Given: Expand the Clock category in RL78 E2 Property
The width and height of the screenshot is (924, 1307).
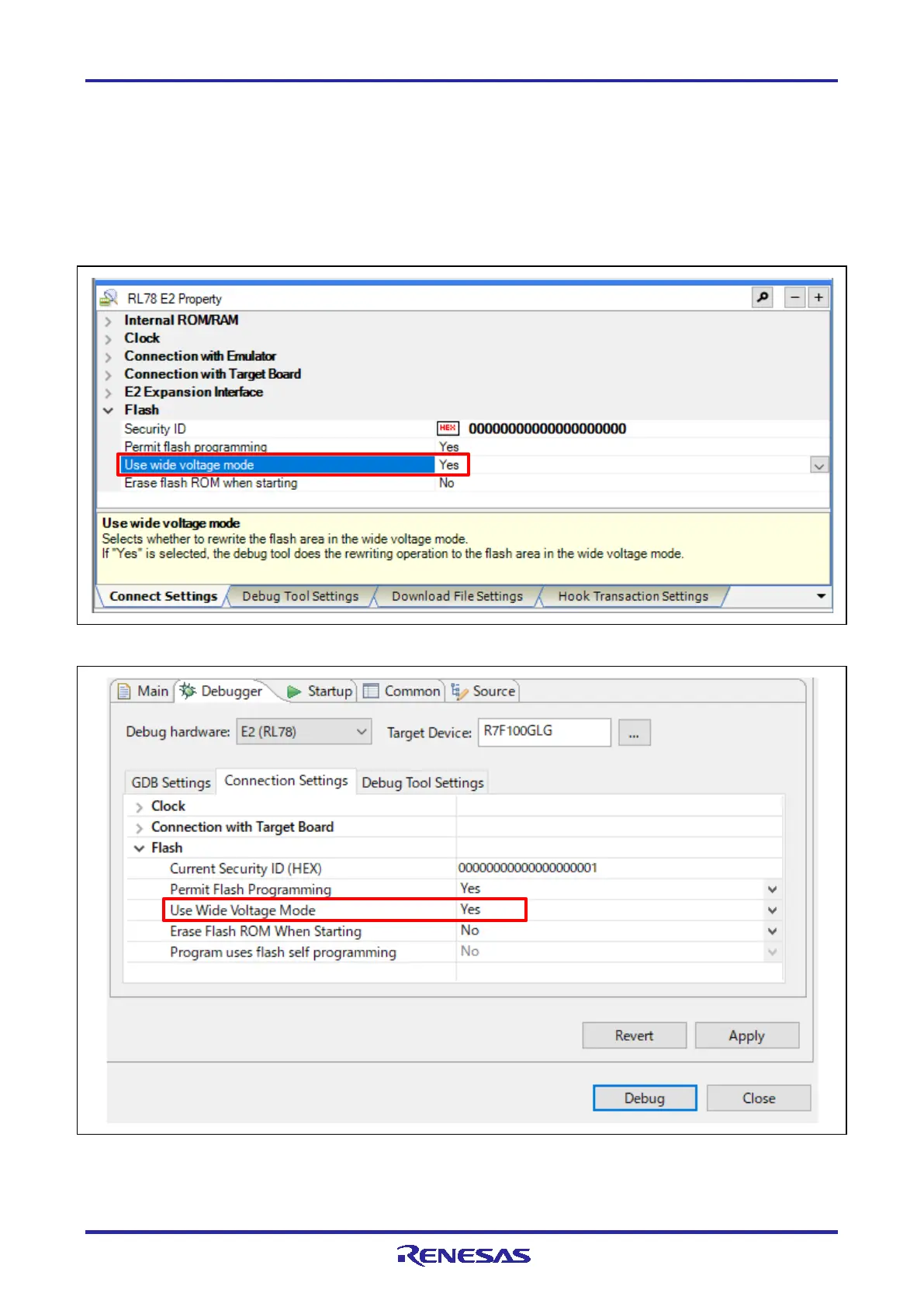Looking at the screenshot, I should (108, 338).
